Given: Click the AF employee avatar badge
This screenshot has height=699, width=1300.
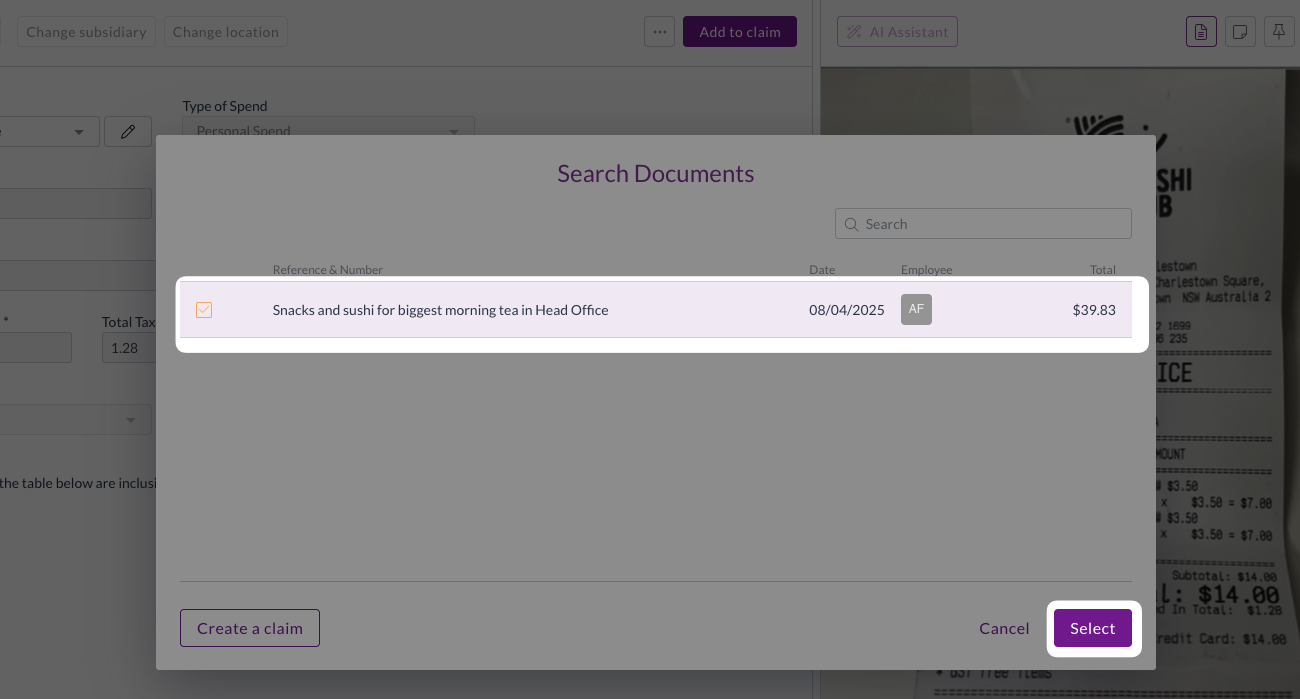Looking at the screenshot, I should point(916,310).
